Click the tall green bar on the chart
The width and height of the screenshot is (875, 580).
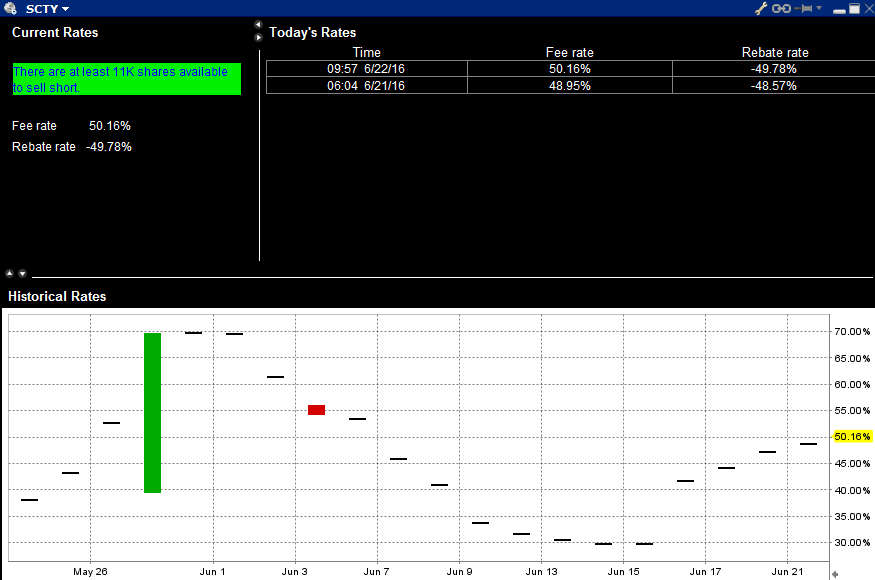[152, 413]
